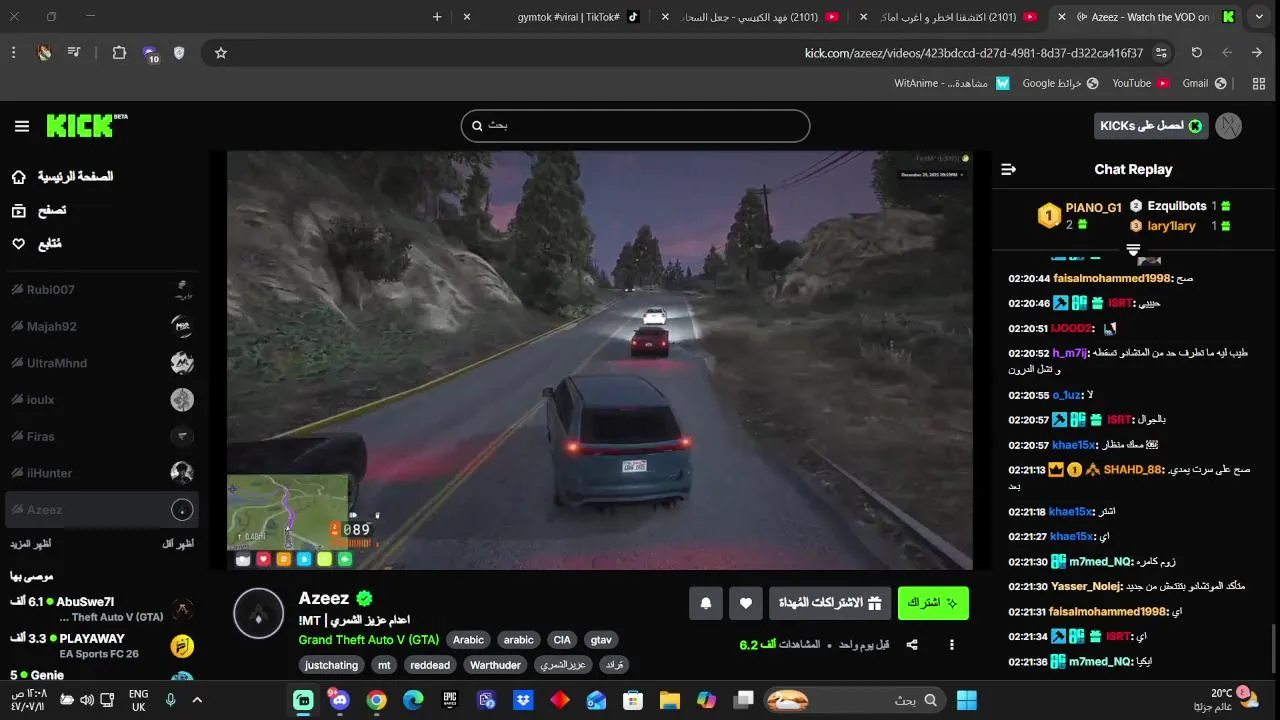Share the video via share icon

(912, 645)
